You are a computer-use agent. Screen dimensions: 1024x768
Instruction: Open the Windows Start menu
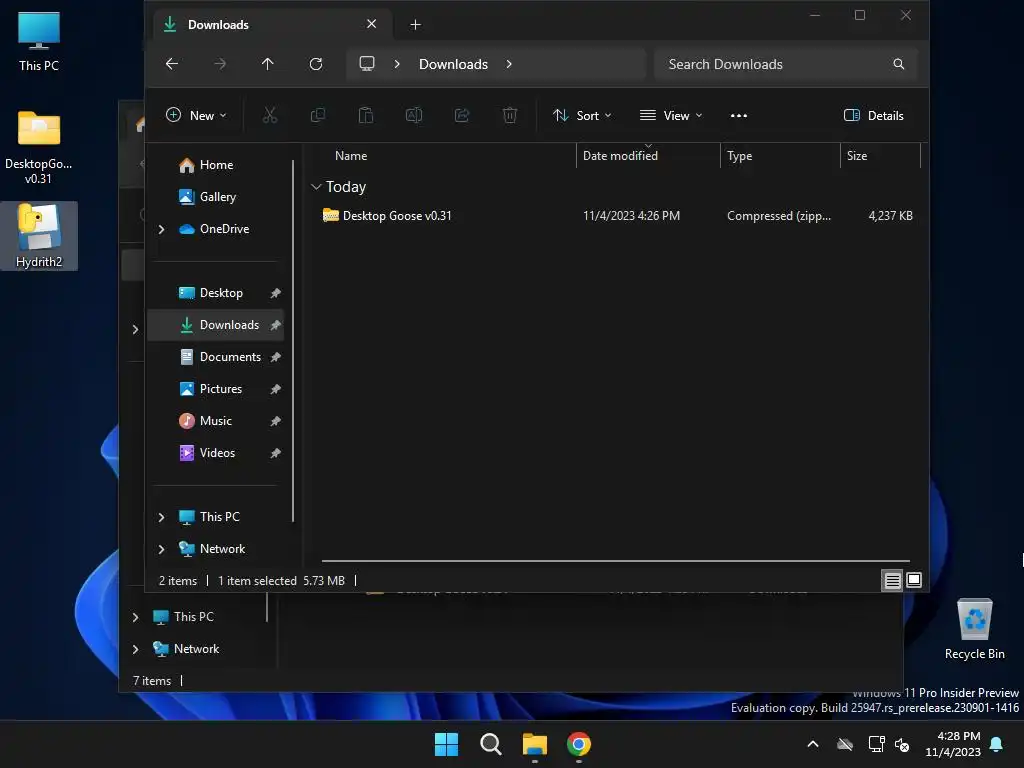point(447,744)
